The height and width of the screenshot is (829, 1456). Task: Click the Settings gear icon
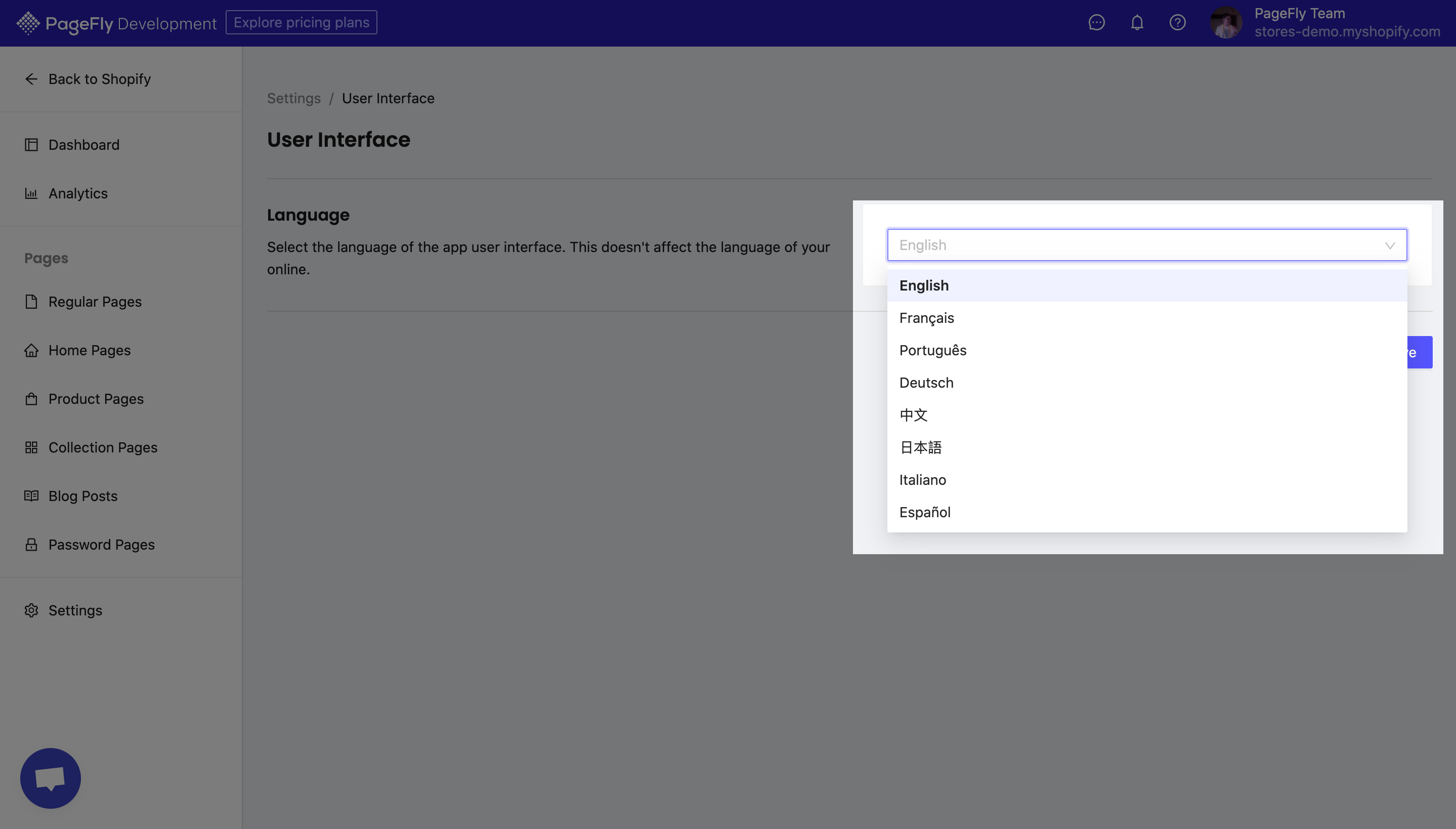click(31, 610)
